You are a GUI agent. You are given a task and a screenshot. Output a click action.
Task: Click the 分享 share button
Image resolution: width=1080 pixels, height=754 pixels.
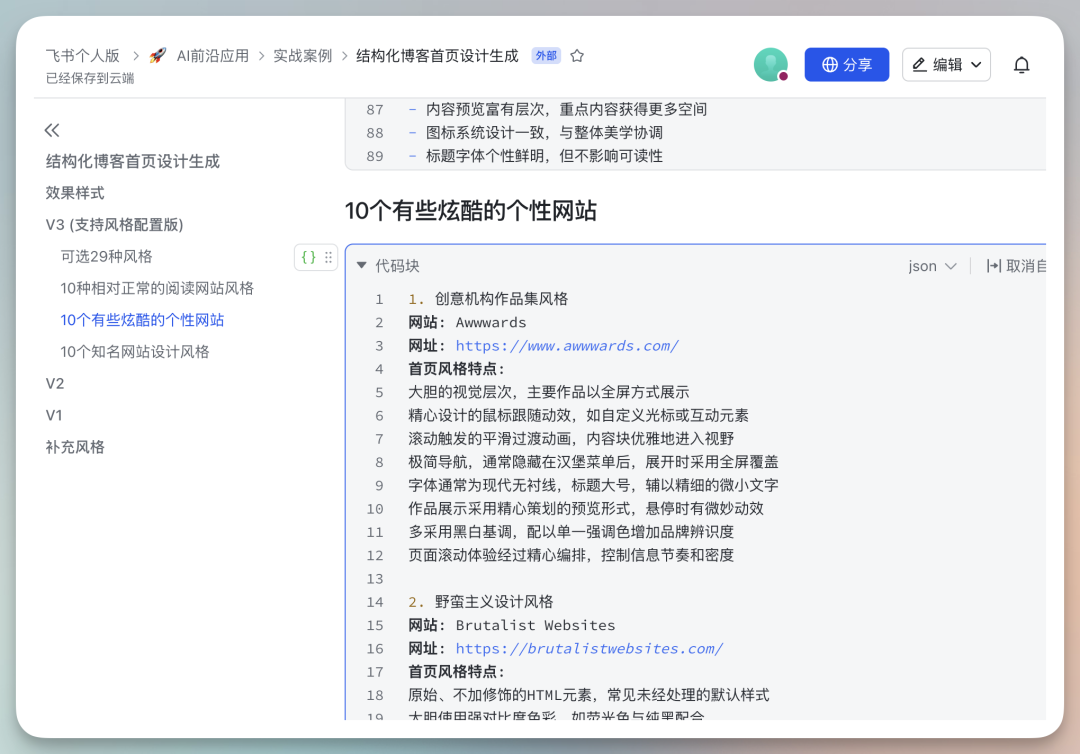coord(847,65)
